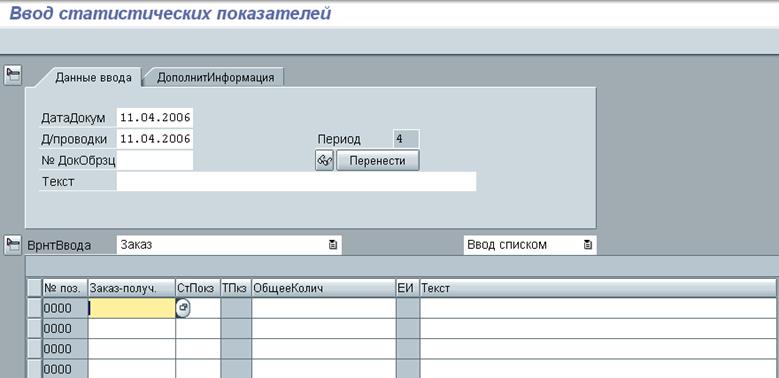
Task: Focus the ДатаДокум date field
Action: (x=155, y=118)
